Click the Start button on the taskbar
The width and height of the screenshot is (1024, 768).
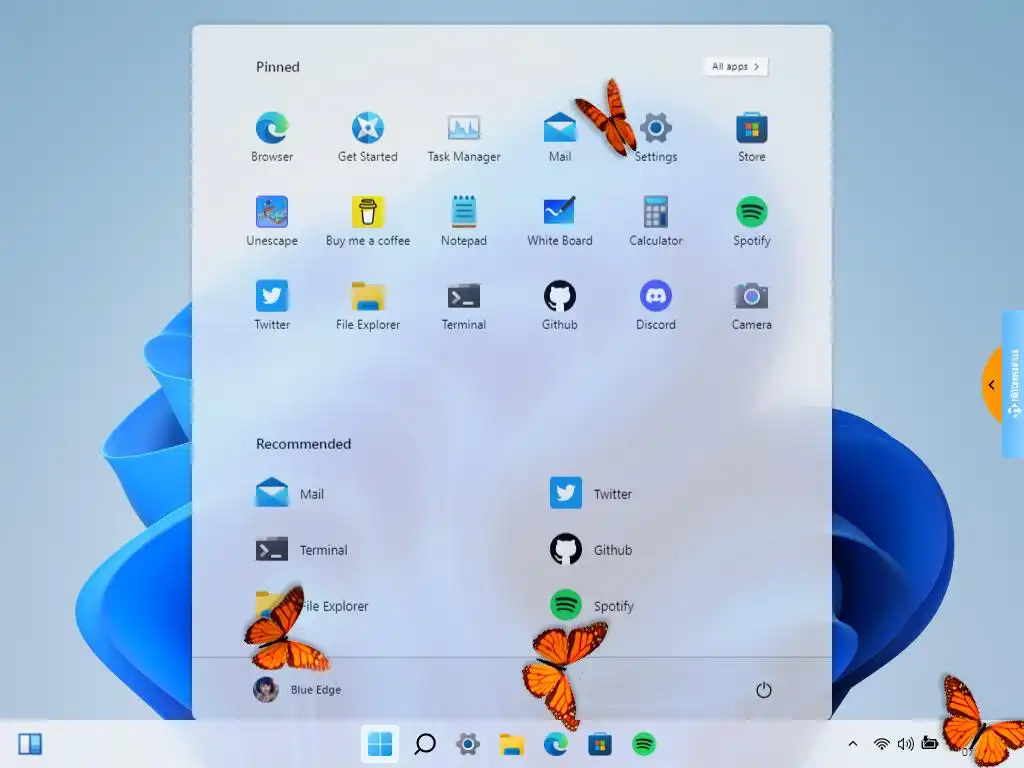point(380,744)
